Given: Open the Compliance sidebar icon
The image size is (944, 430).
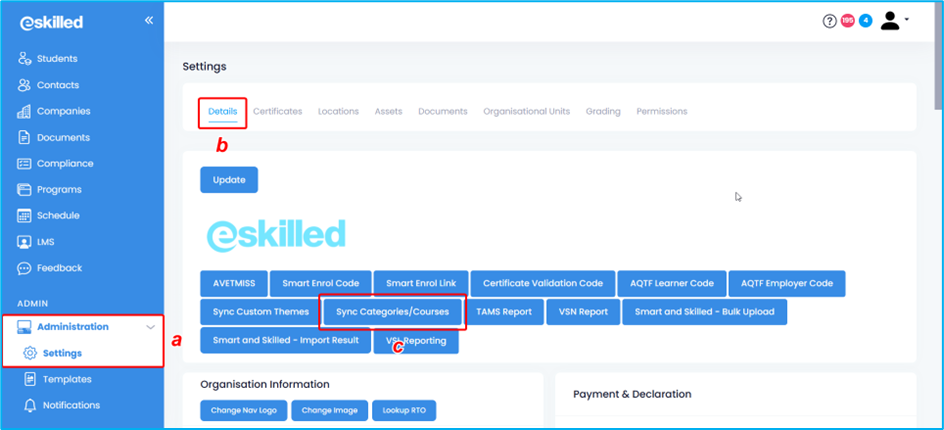Looking at the screenshot, I should click(x=24, y=163).
